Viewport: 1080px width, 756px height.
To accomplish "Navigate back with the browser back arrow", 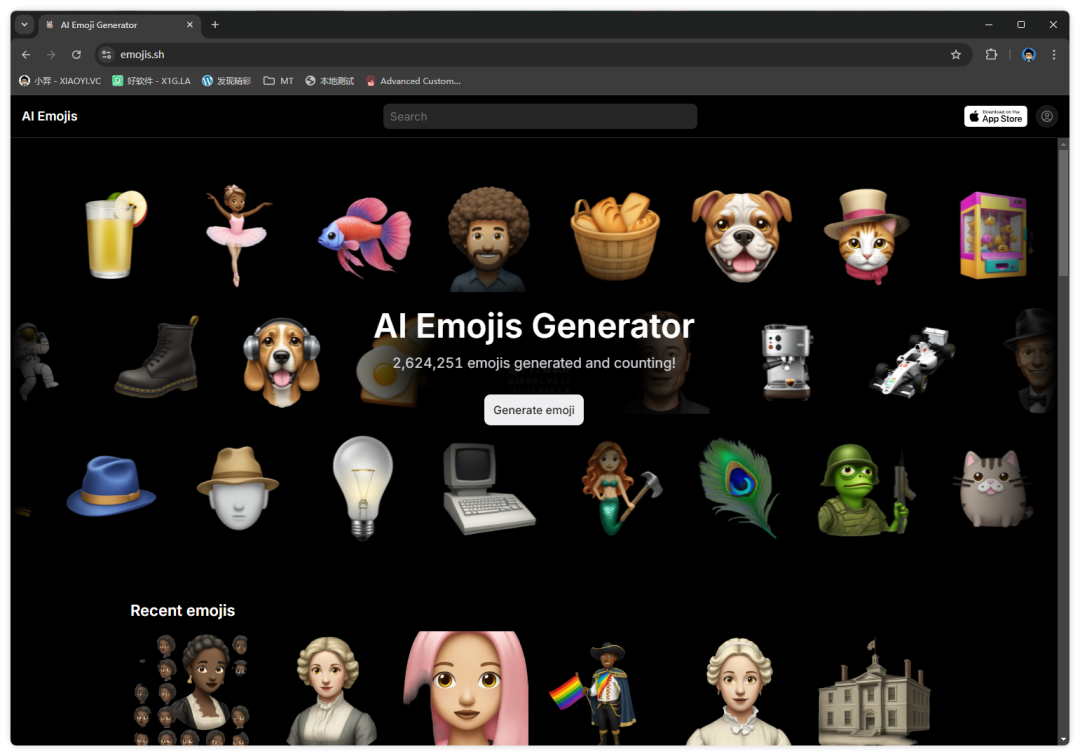I will point(25,55).
